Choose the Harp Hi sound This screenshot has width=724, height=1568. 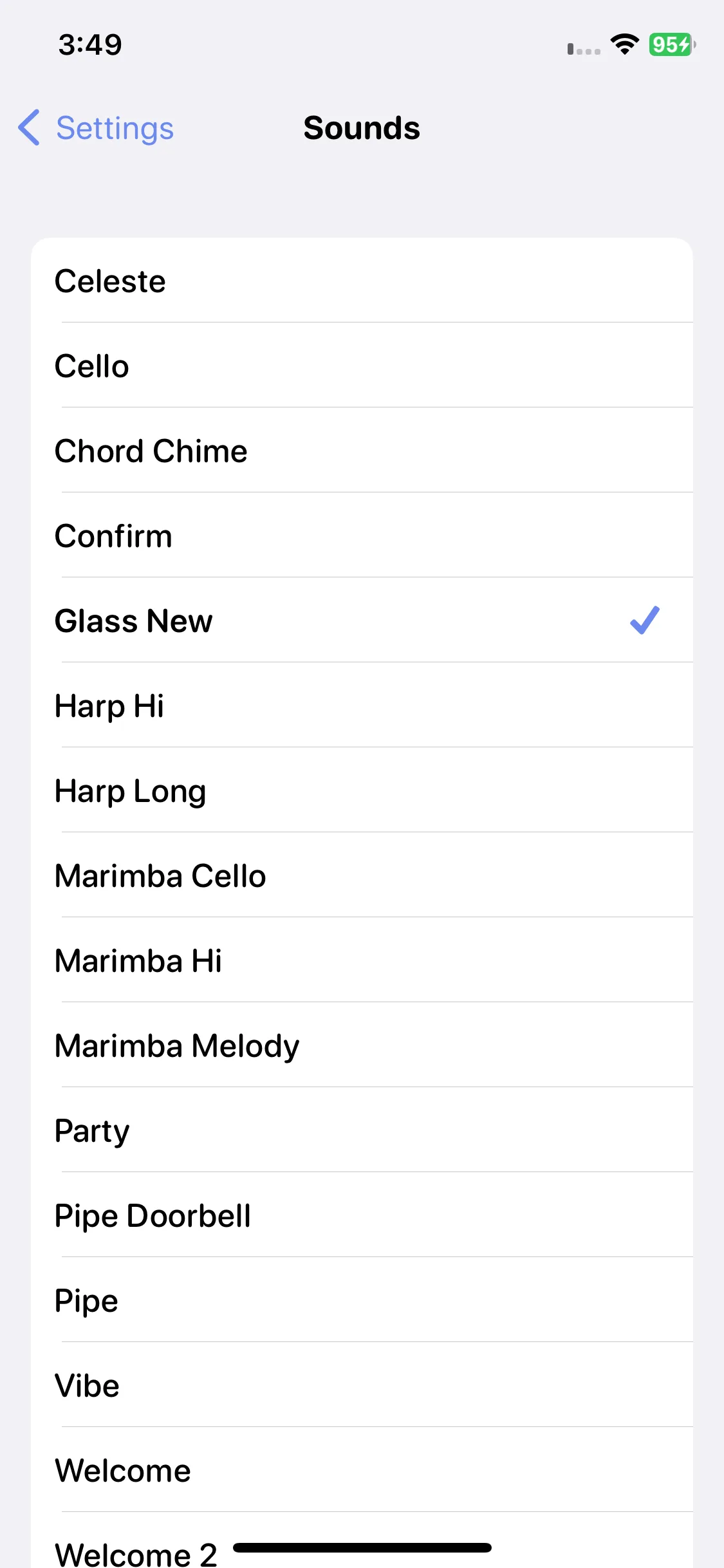point(362,705)
